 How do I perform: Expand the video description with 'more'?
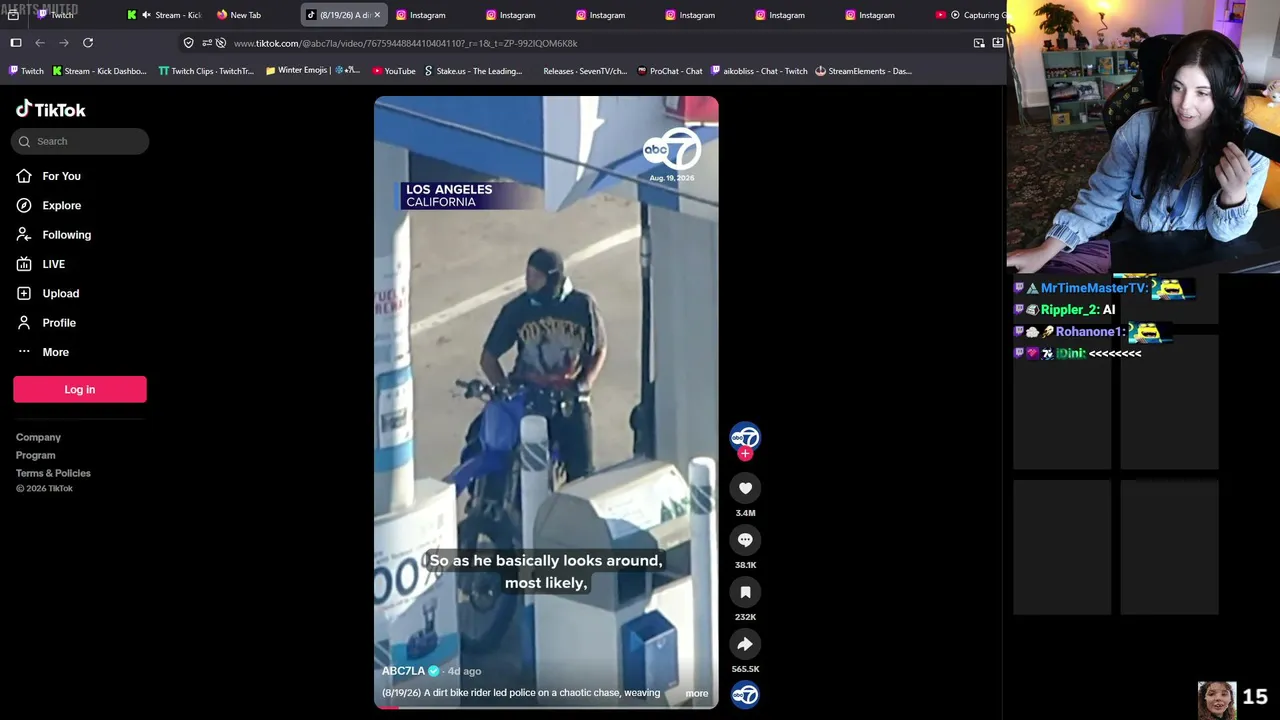point(697,693)
